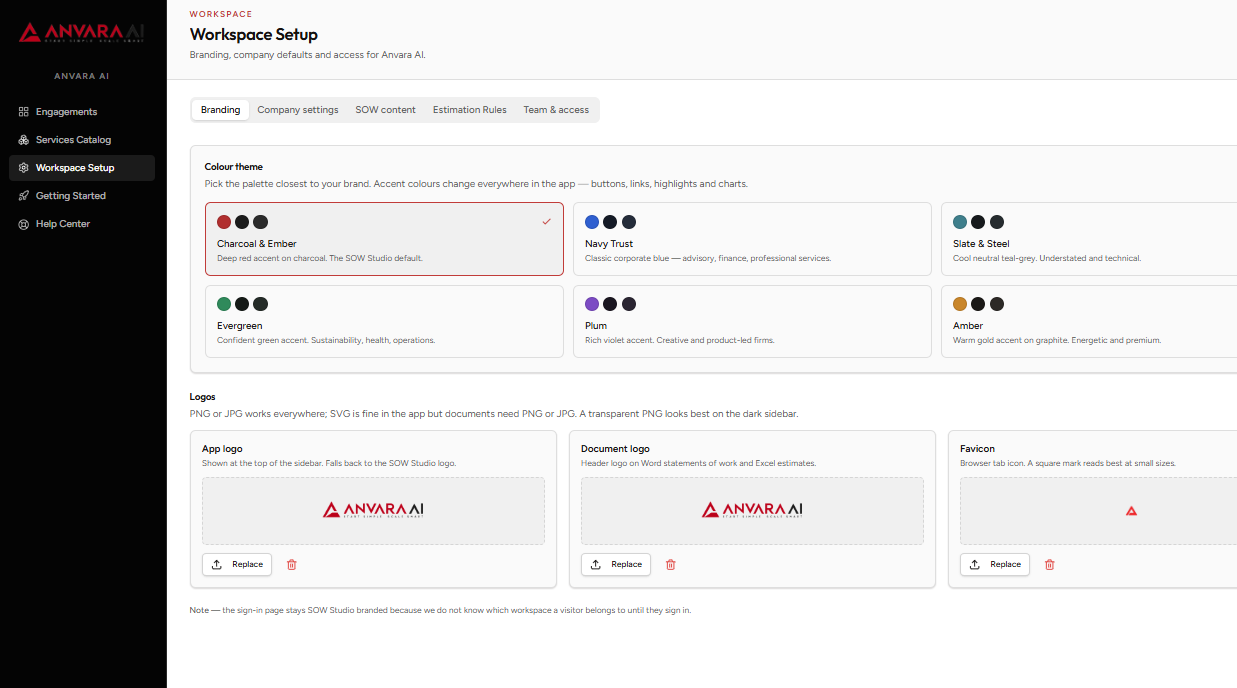Viewport: 1237px width, 688px height.
Task: Open Getting Started in the sidebar
Action: click(x=82, y=196)
